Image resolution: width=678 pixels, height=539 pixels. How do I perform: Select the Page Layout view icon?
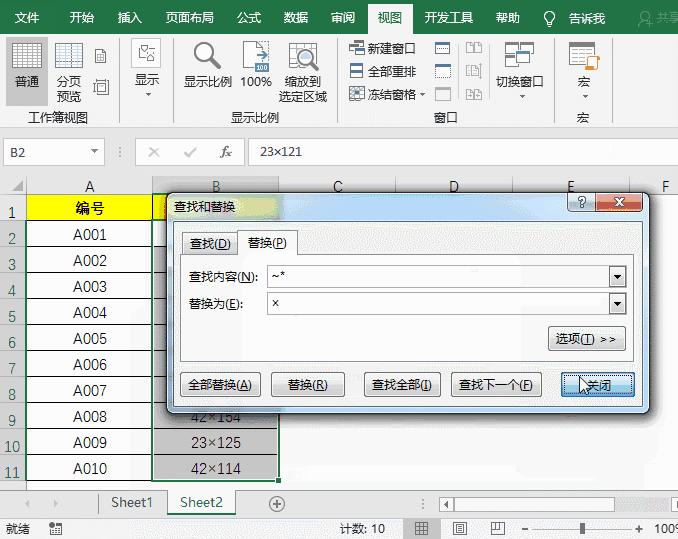(100, 56)
